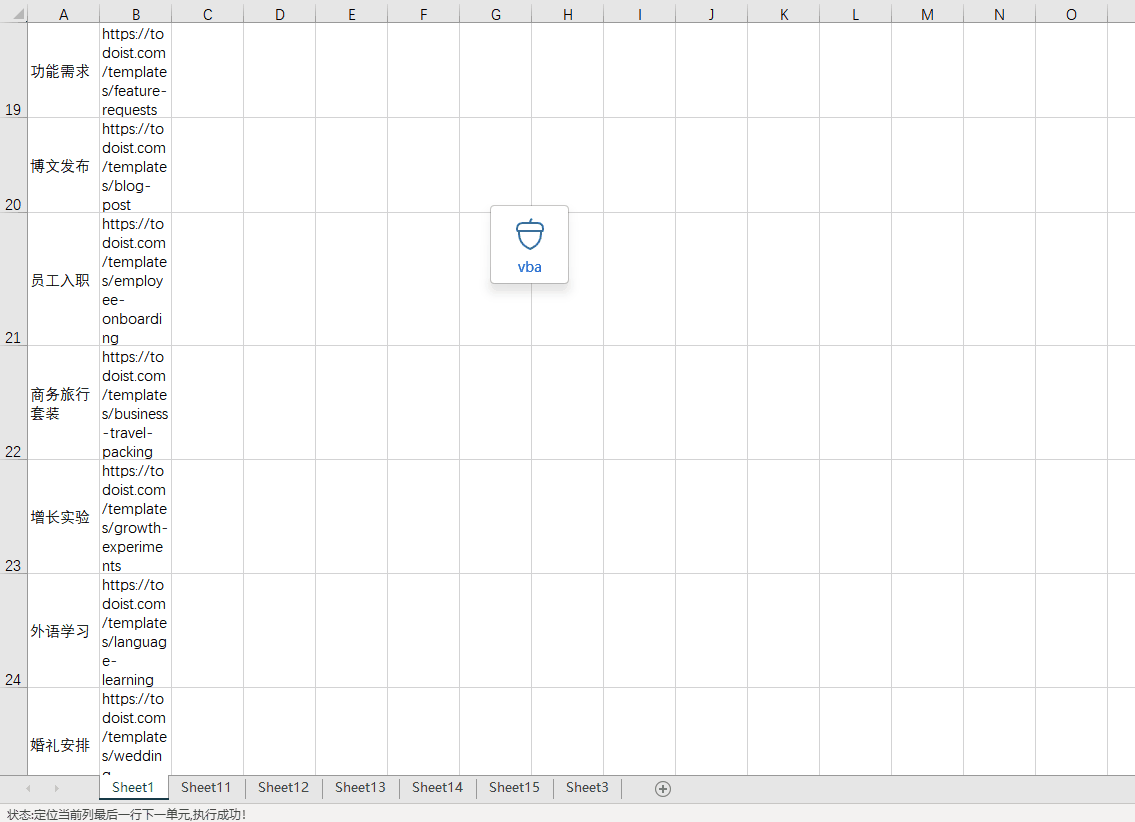The width and height of the screenshot is (1135, 822).
Task: Click the growth-experiments URL cell
Action: pos(135,517)
